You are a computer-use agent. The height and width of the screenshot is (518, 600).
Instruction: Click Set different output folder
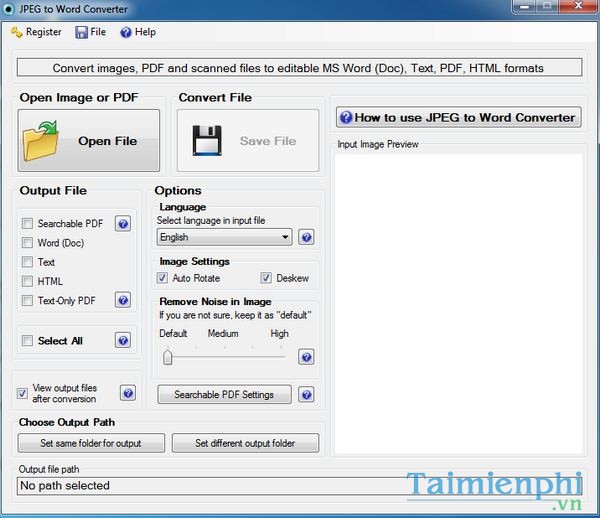(x=245, y=443)
